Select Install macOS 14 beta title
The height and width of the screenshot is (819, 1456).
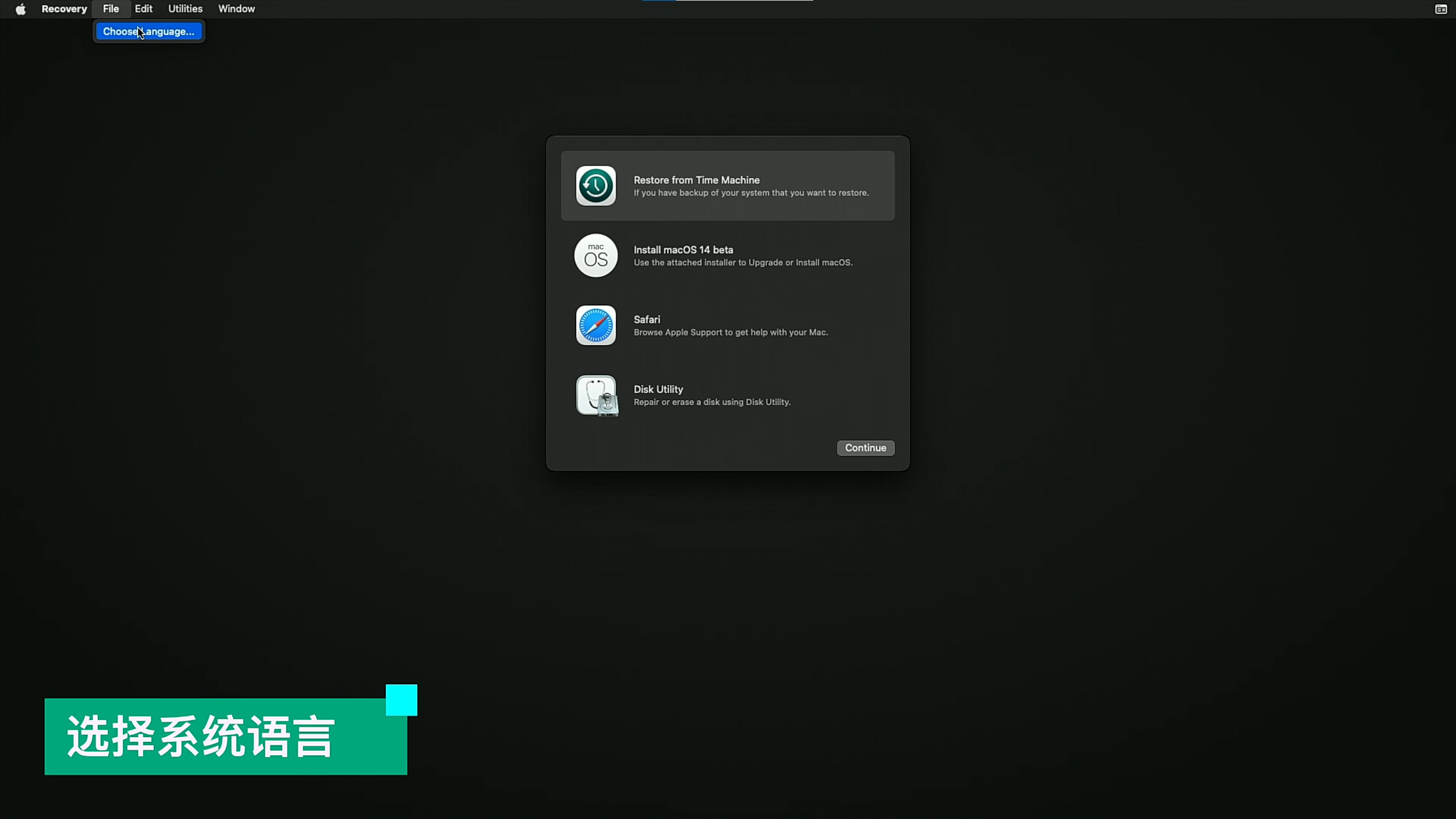click(x=683, y=250)
